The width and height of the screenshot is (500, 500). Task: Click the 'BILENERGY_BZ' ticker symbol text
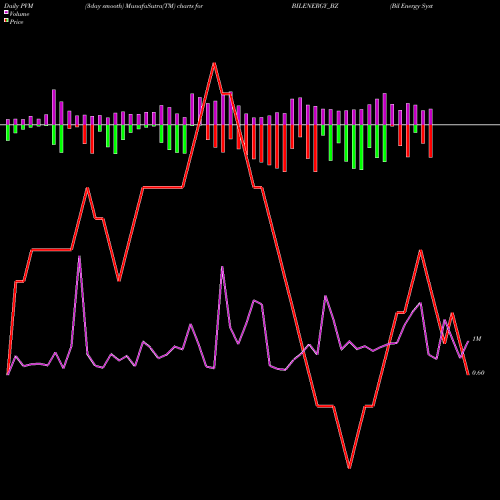(x=315, y=6)
